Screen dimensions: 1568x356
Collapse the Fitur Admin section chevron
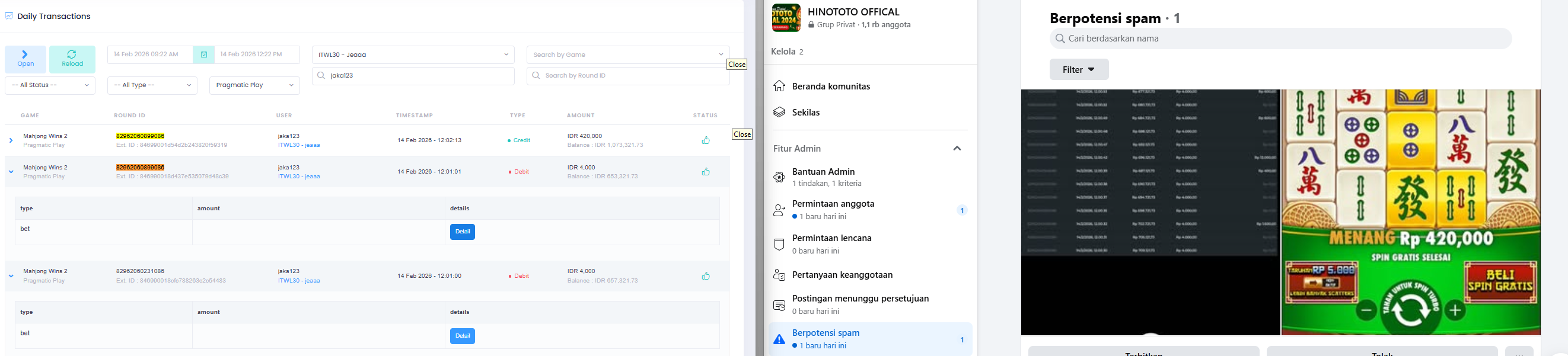click(957, 148)
